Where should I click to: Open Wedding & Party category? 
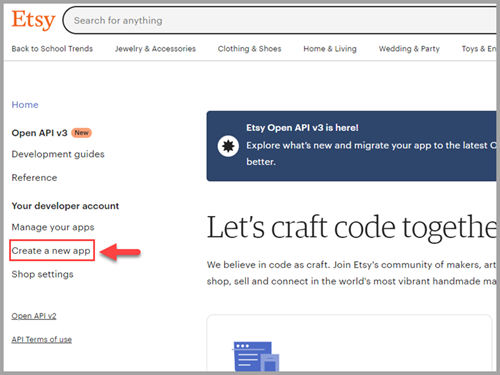coord(409,49)
